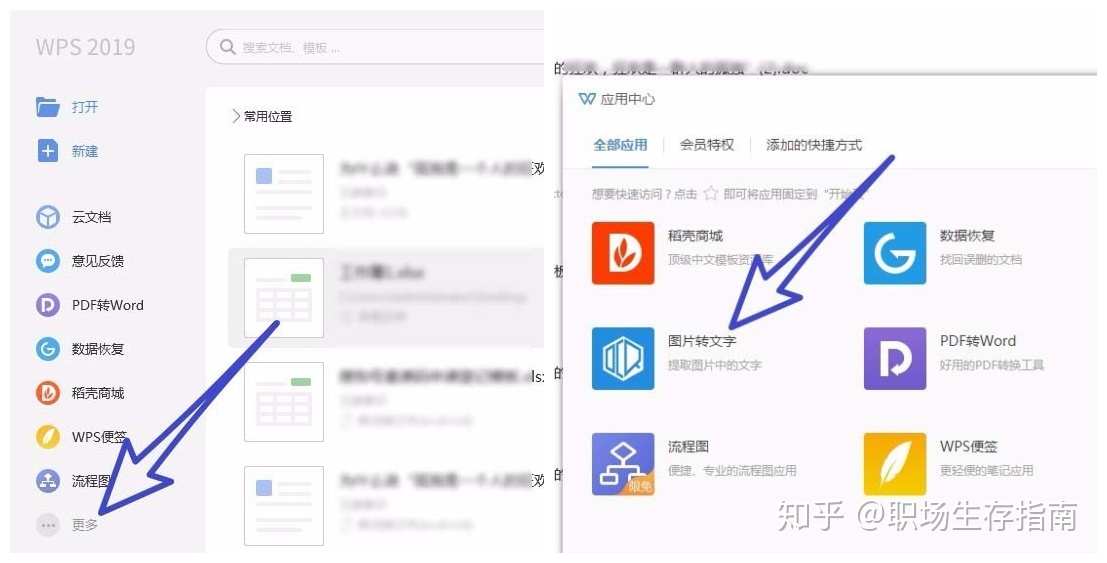Image resolution: width=1107 pixels, height=563 pixels.
Task: Open the 图片转文字 app icon
Action: pos(623,358)
